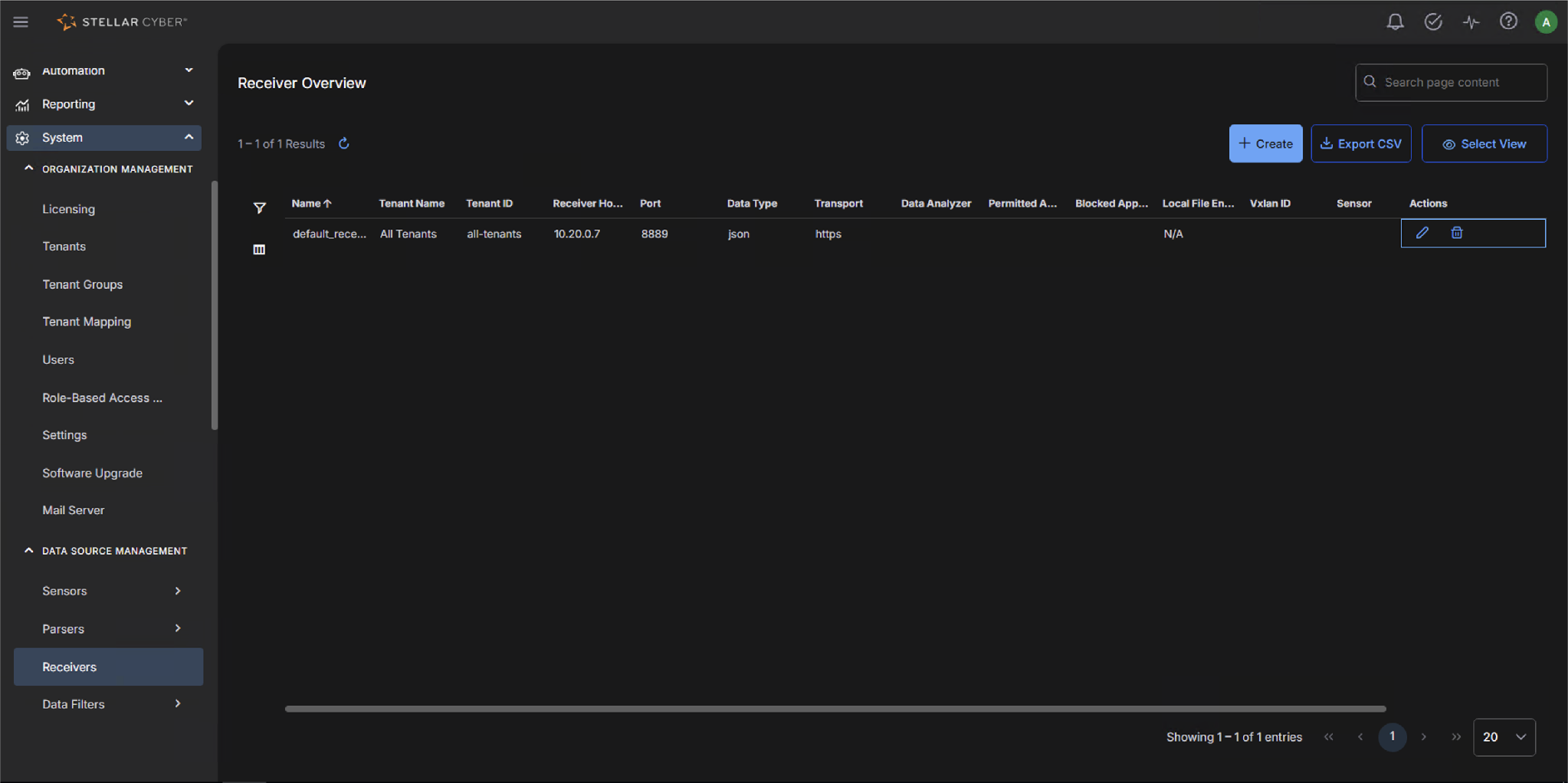Open the task checkmark status icon

[1432, 22]
